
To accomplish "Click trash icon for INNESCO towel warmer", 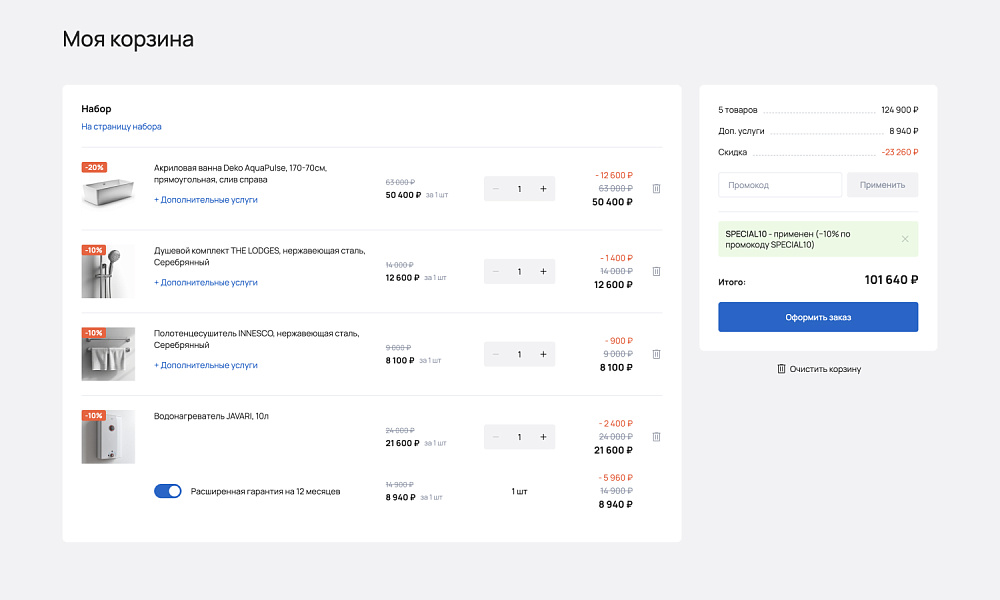I will click(656, 354).
